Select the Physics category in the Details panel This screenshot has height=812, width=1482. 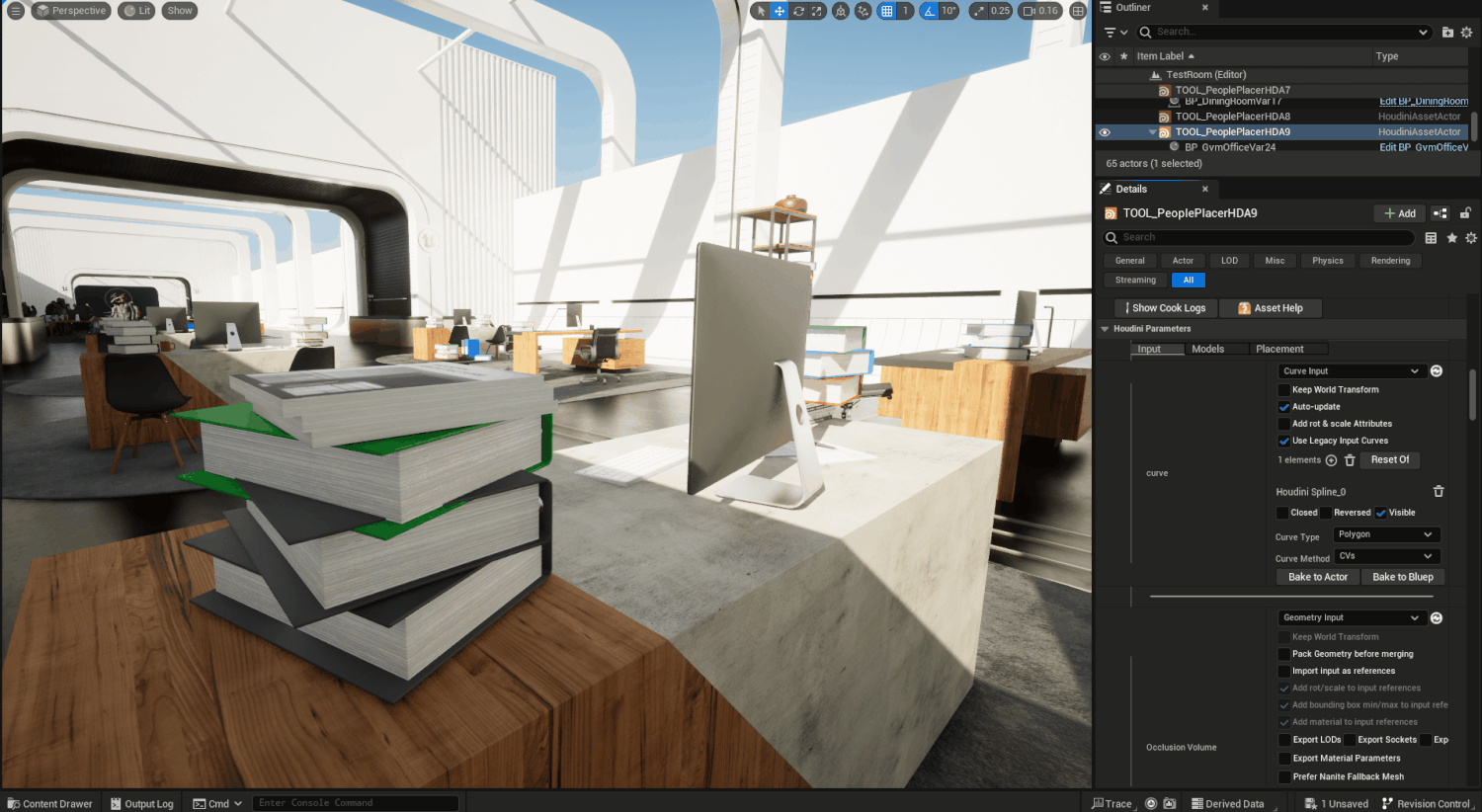tap(1328, 260)
